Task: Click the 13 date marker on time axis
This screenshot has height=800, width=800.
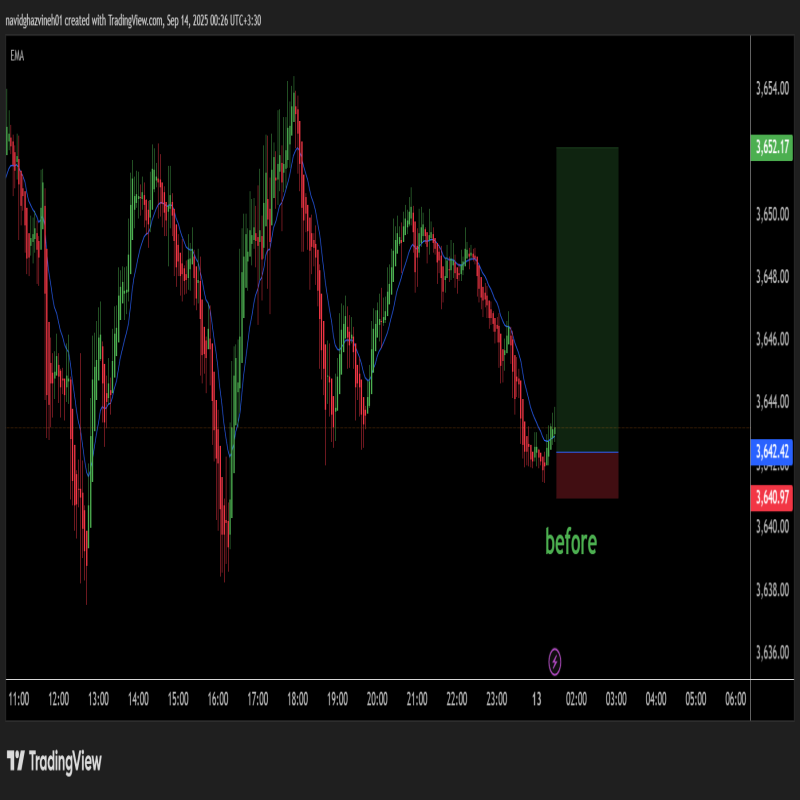Action: coord(537,699)
